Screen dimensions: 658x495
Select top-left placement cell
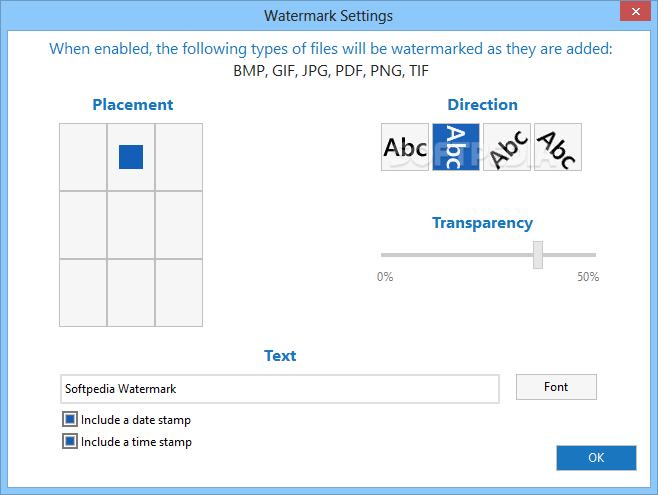[83, 157]
